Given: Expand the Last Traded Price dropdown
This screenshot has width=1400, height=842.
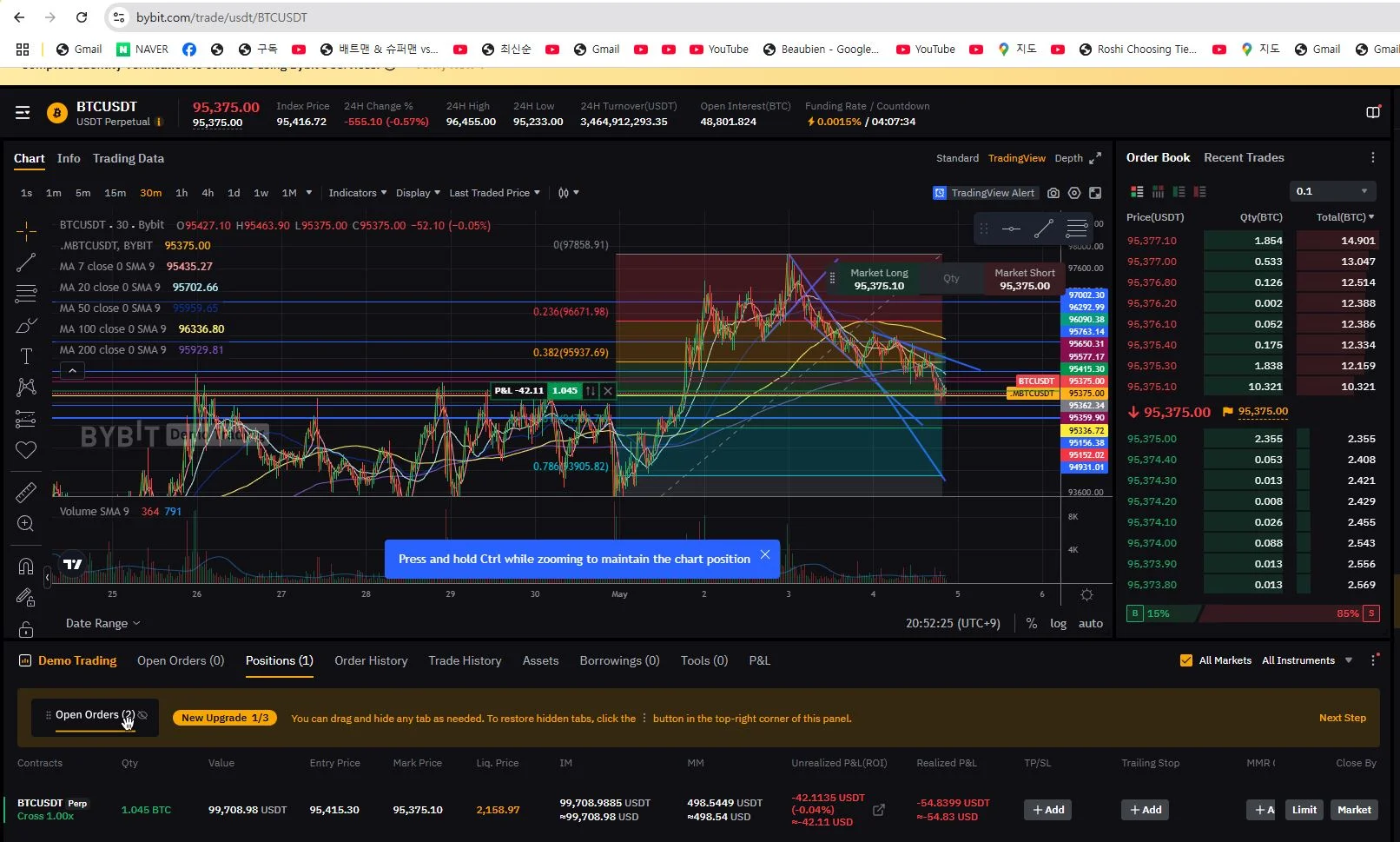Looking at the screenshot, I should 494,193.
